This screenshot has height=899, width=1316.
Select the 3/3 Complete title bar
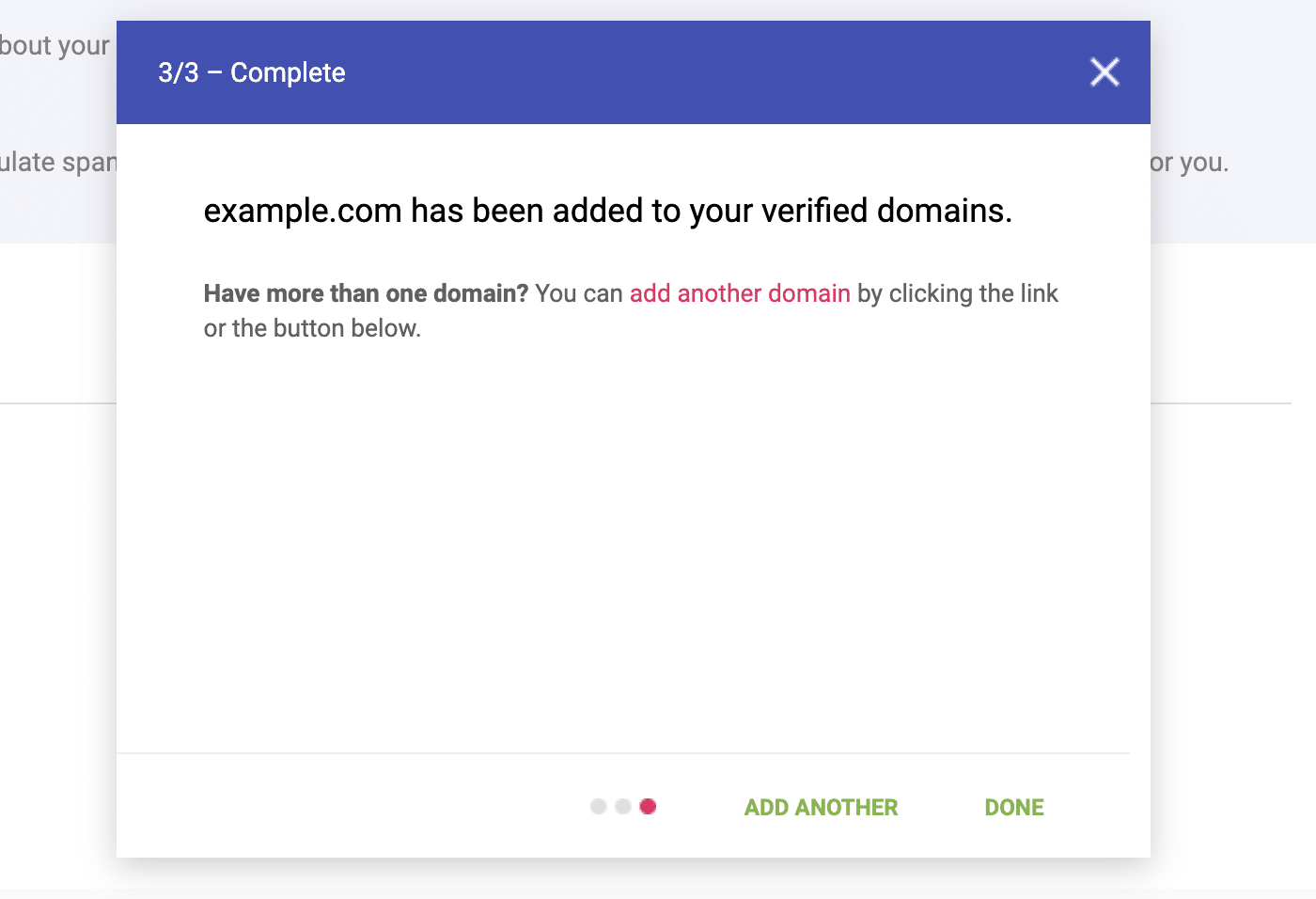click(x=251, y=71)
